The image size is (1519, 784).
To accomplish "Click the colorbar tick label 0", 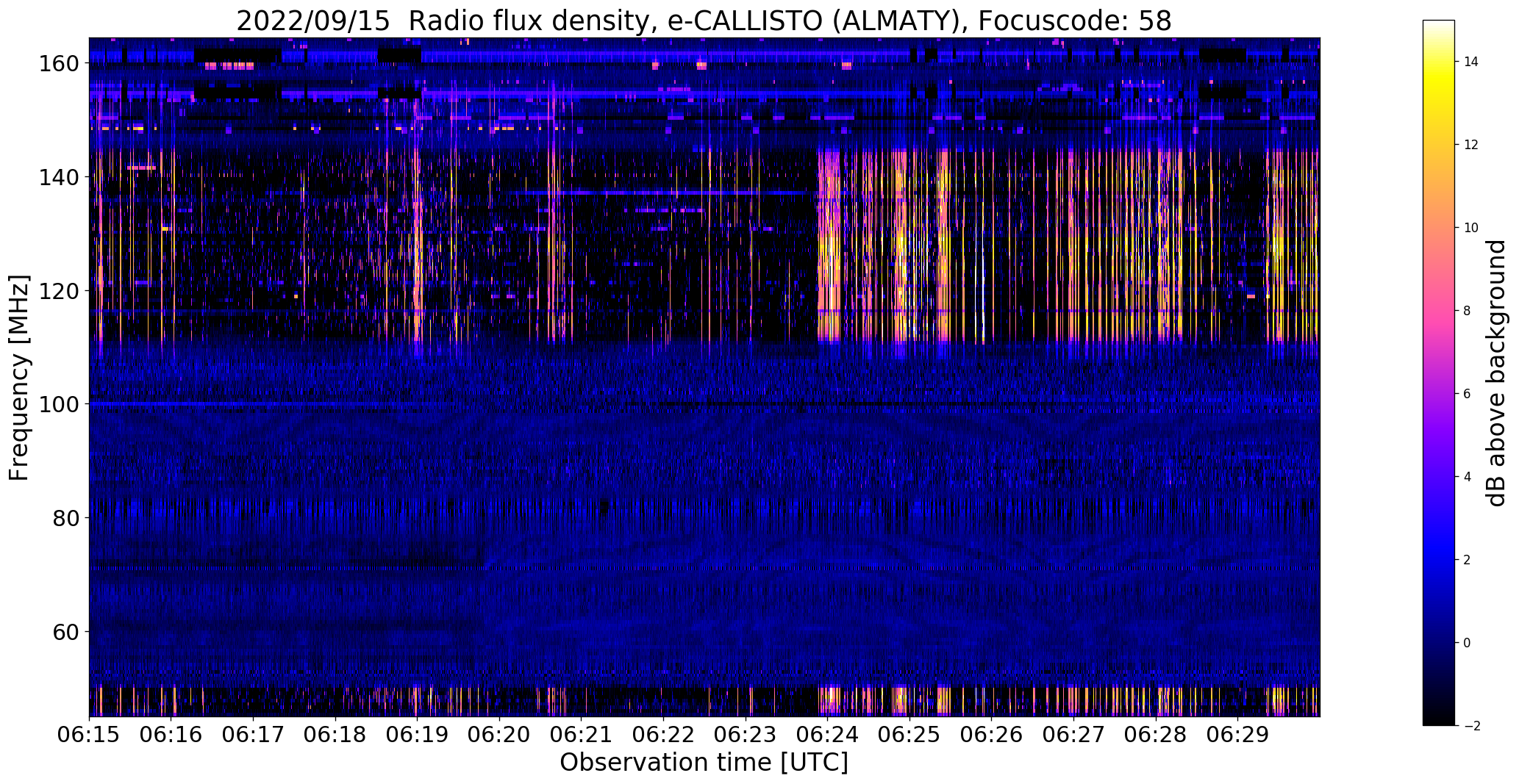I will (x=1468, y=643).
